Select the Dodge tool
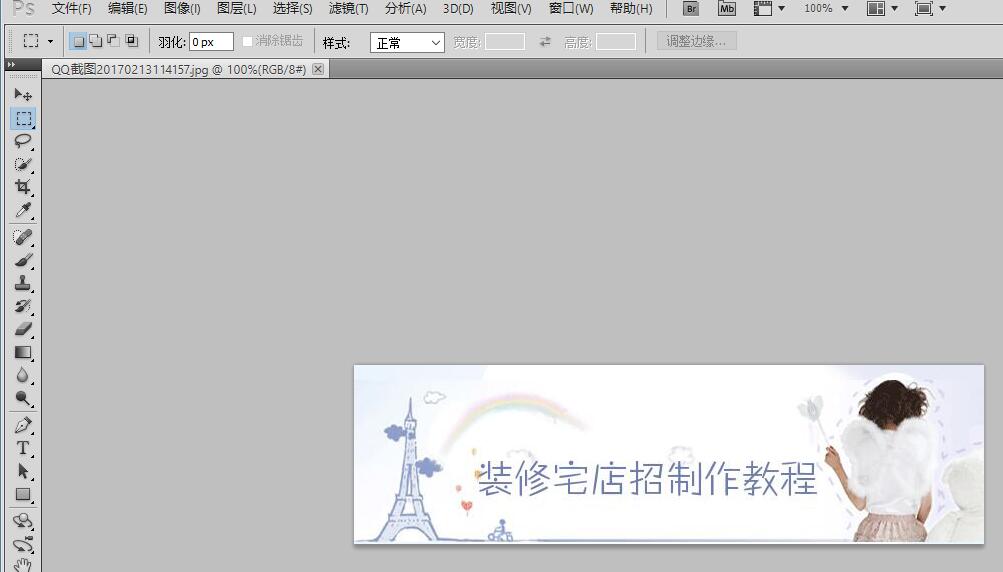The width and height of the screenshot is (1003, 572). coord(23,399)
